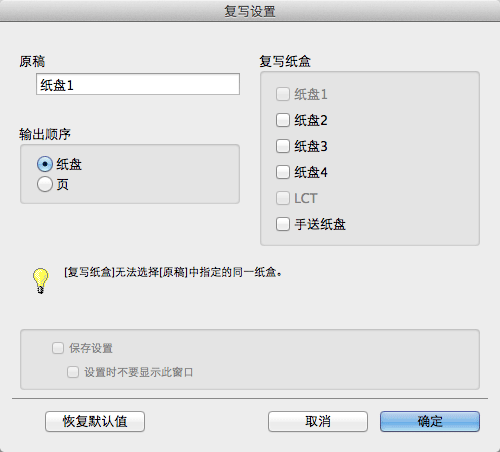Screen dimensions: 500x452
Task: Click the hint text about 复写纸盒 selection
Action: click(x=173, y=272)
